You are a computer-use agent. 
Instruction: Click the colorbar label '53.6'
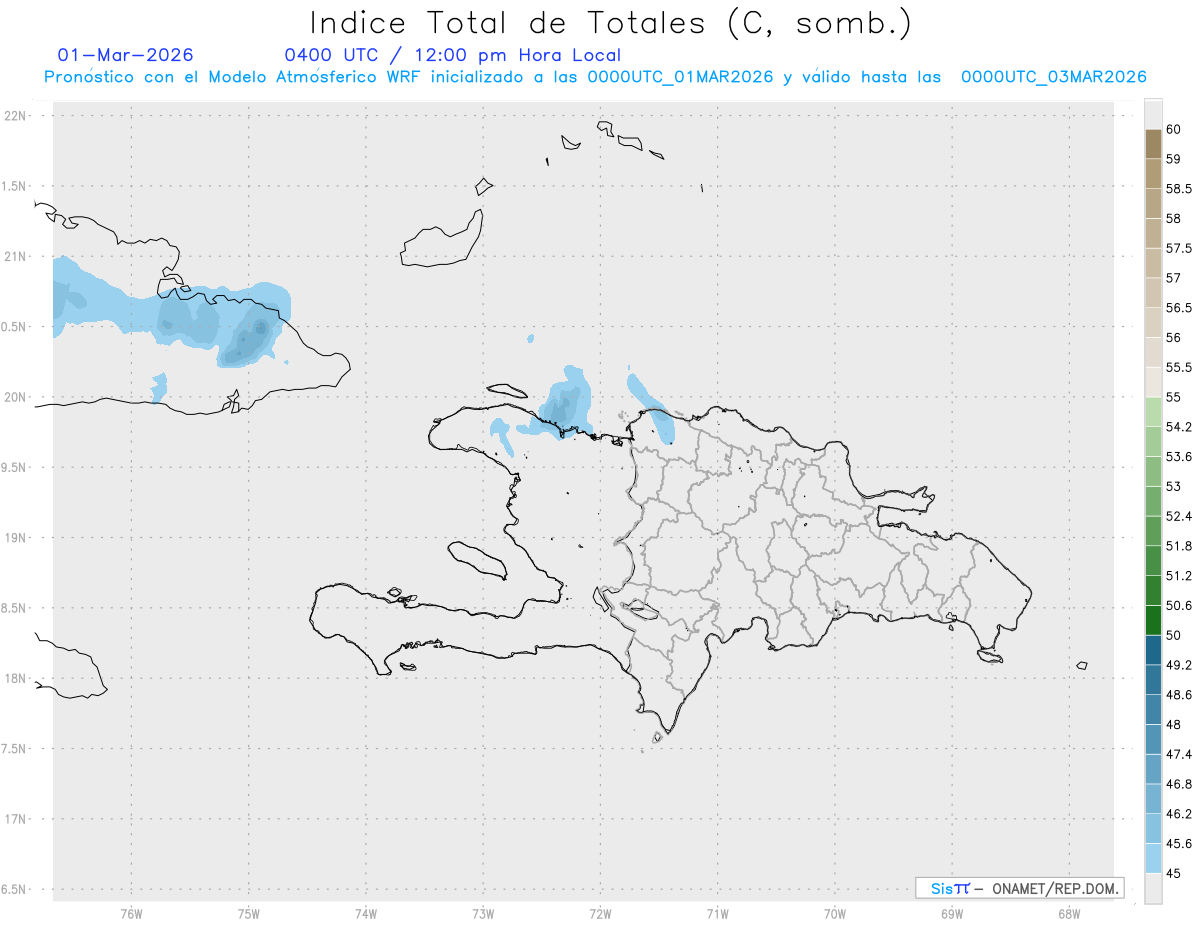[x=1179, y=456]
